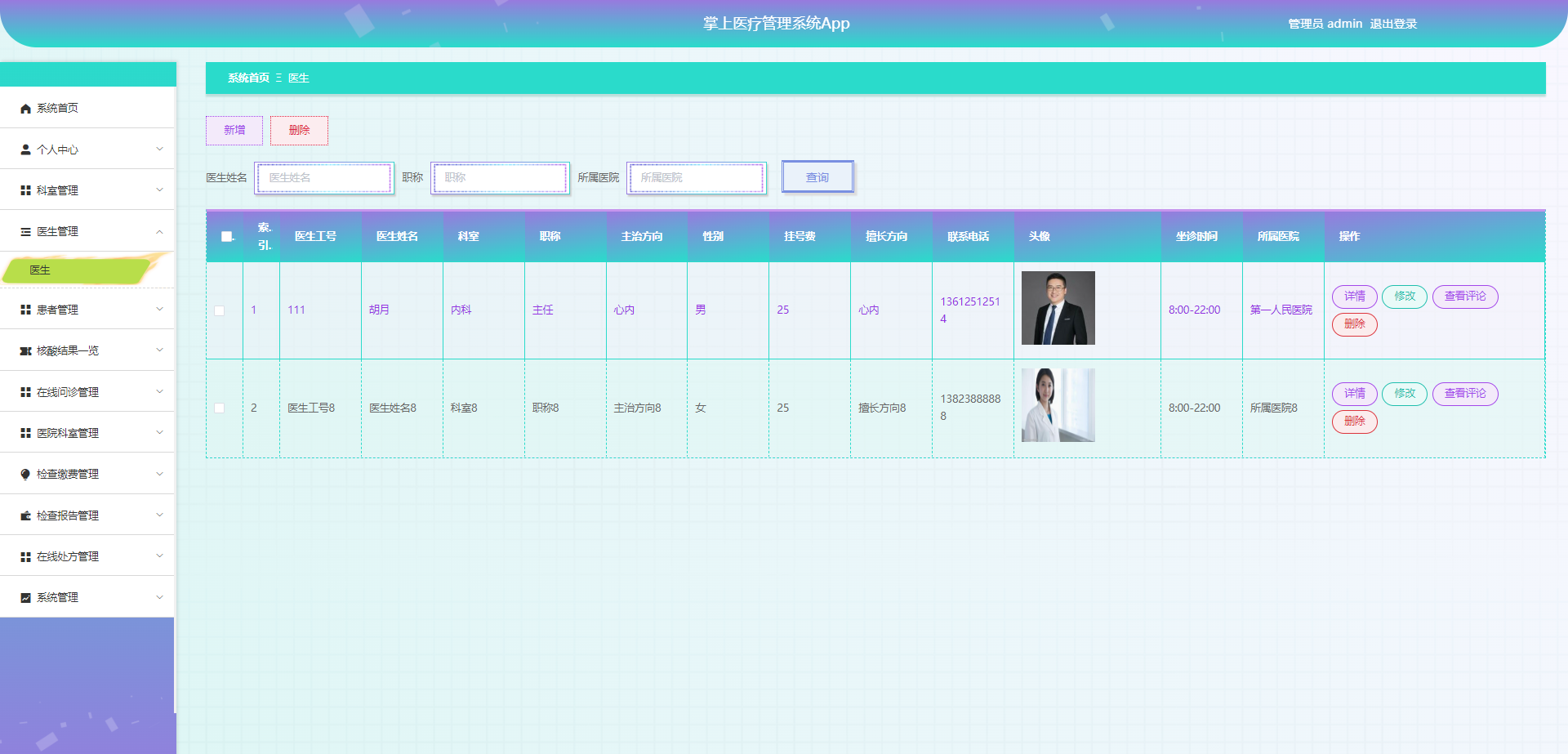Click the chart icon beside 系统管理
Screen dimensions: 1568x754
pyautogui.click(x=25, y=598)
